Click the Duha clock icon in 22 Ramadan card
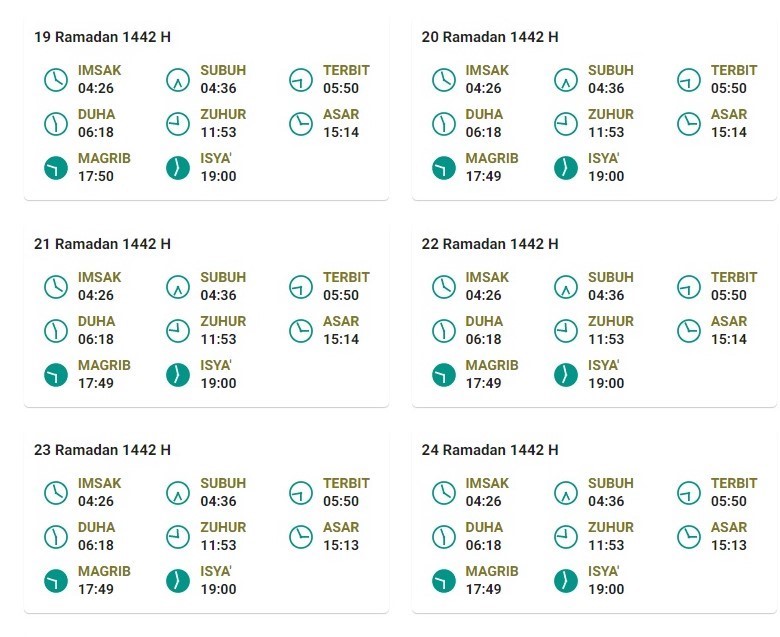The height and width of the screenshot is (637, 780). [x=444, y=330]
